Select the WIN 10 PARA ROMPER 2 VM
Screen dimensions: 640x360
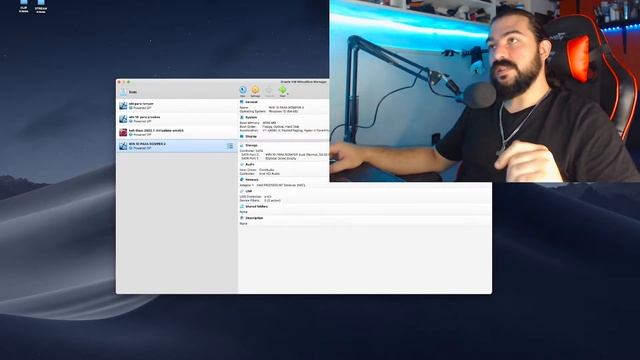point(176,146)
